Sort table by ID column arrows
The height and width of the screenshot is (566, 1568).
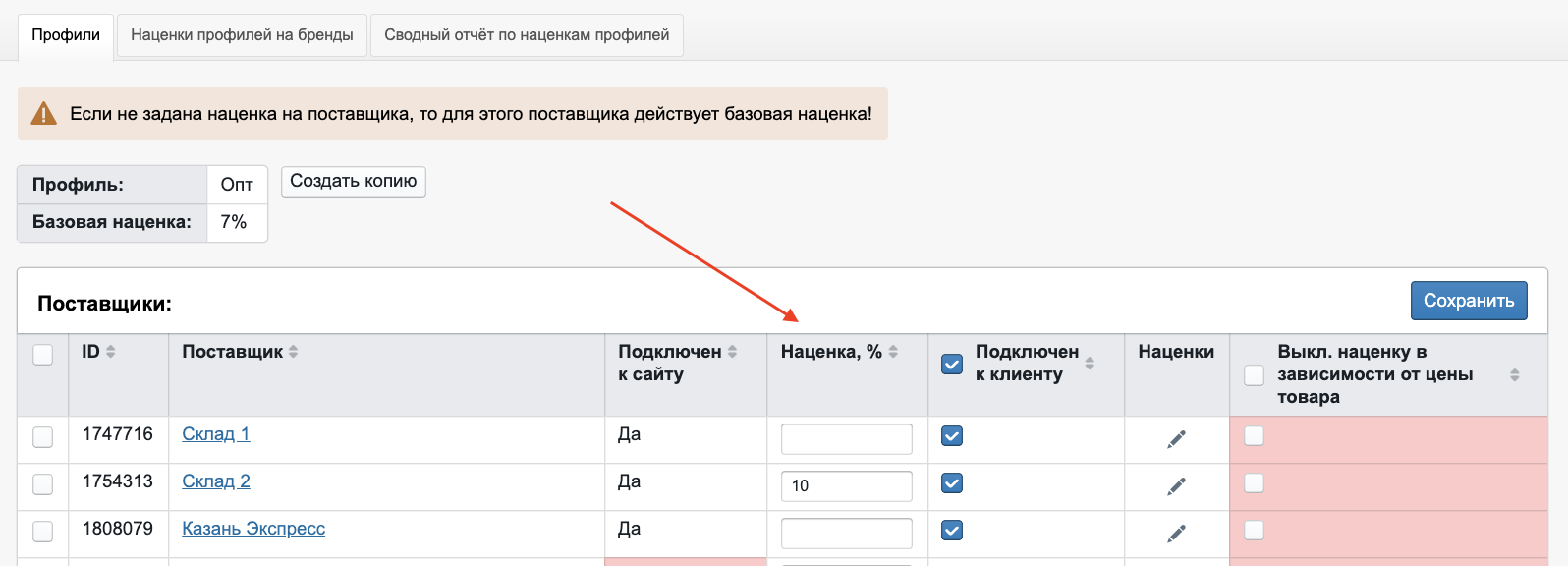(x=111, y=352)
